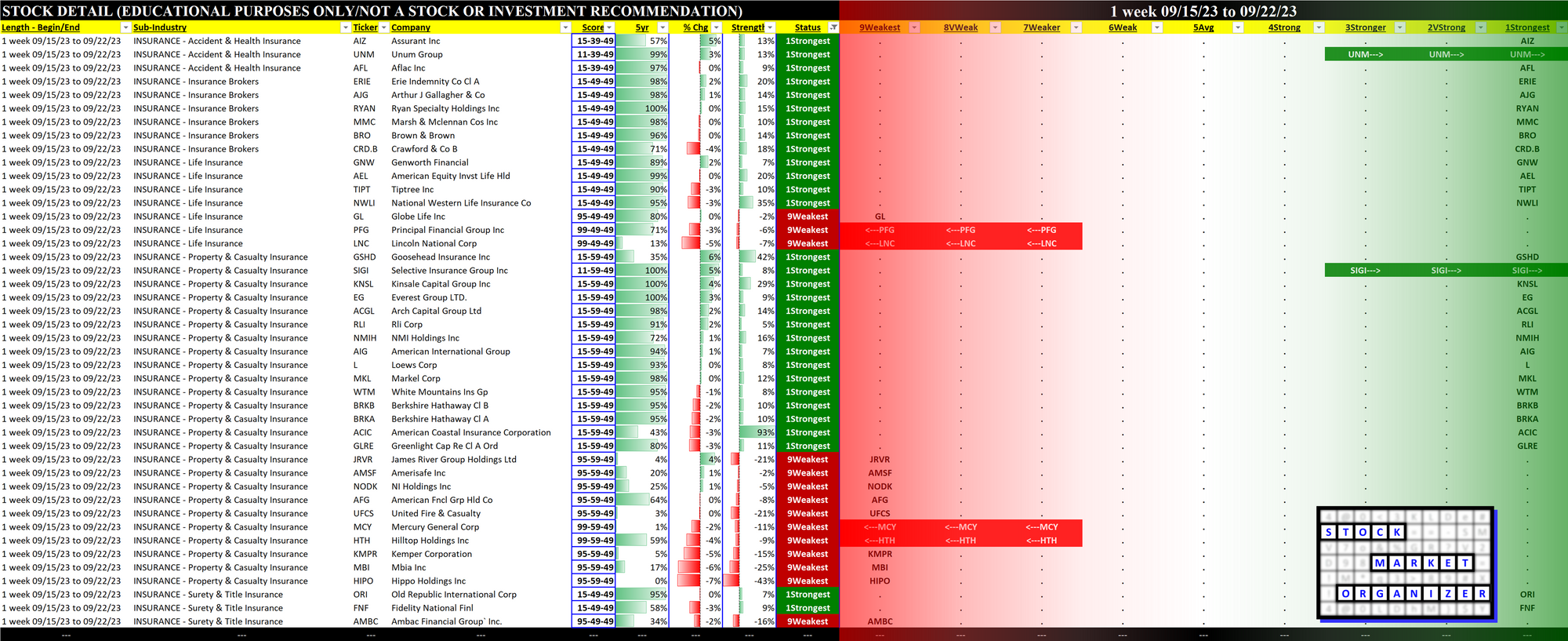Image resolution: width=1568 pixels, height=641 pixels.
Task: Select the Arthur J Gallagher & Co cell
Action: coord(481,95)
